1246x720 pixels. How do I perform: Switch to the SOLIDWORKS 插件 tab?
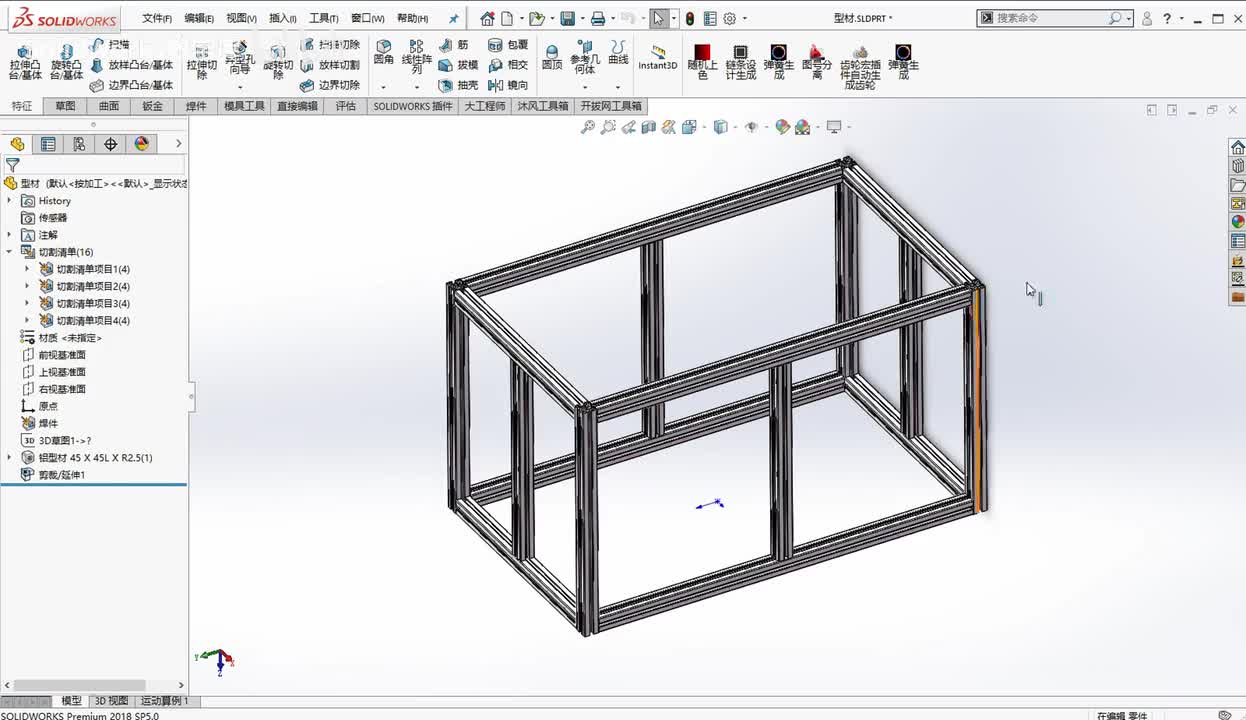click(x=413, y=106)
